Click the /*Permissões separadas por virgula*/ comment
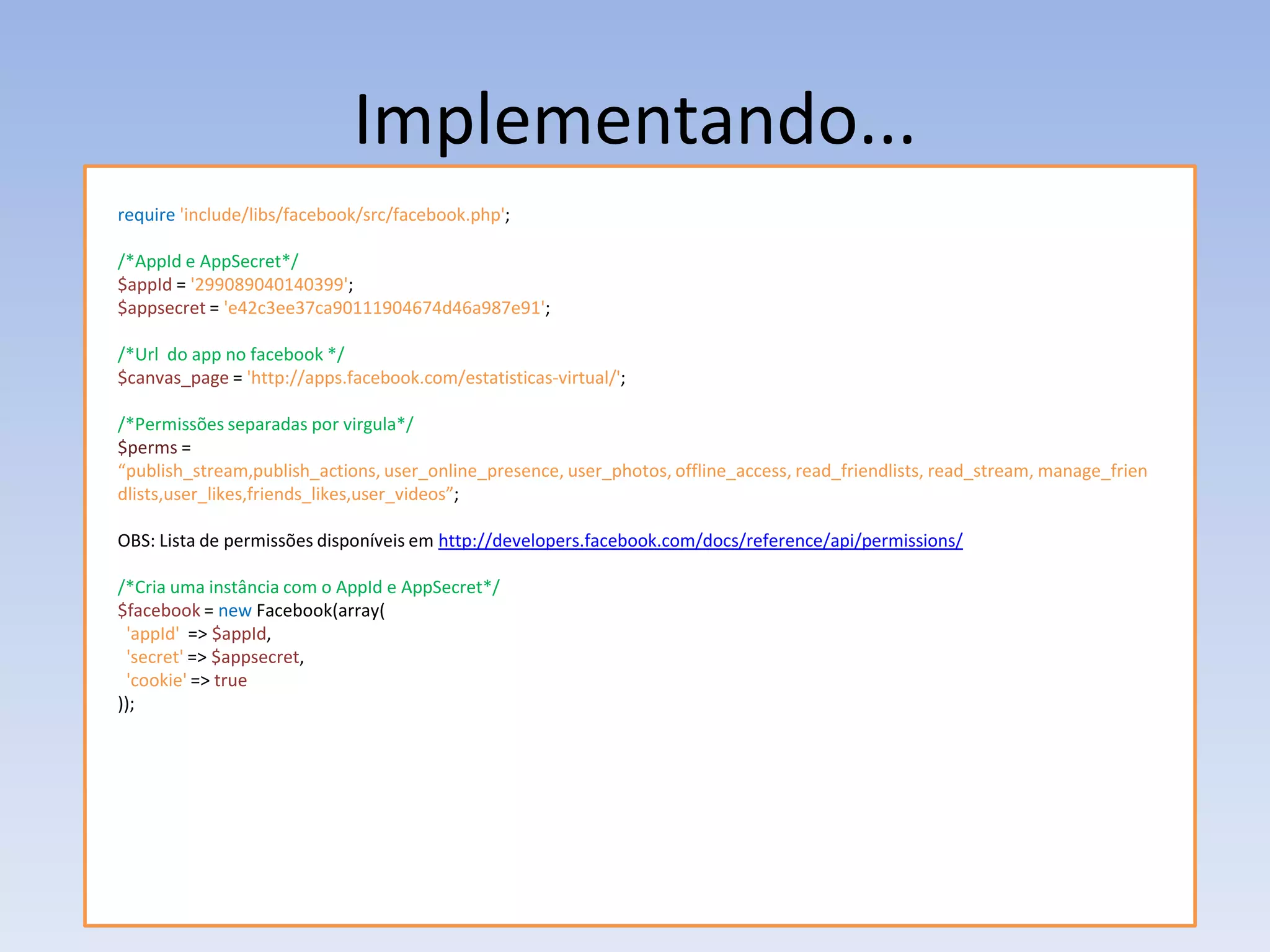 pos(265,424)
